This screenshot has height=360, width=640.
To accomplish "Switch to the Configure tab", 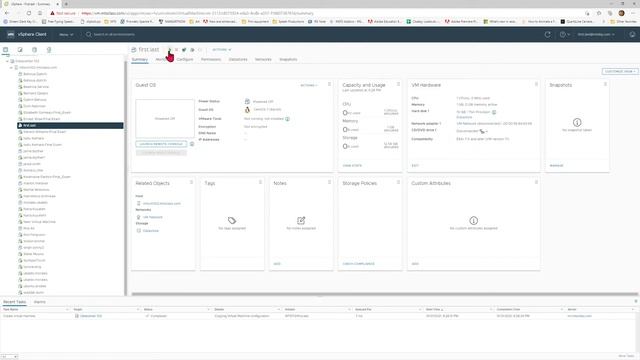I will tap(185, 60).
